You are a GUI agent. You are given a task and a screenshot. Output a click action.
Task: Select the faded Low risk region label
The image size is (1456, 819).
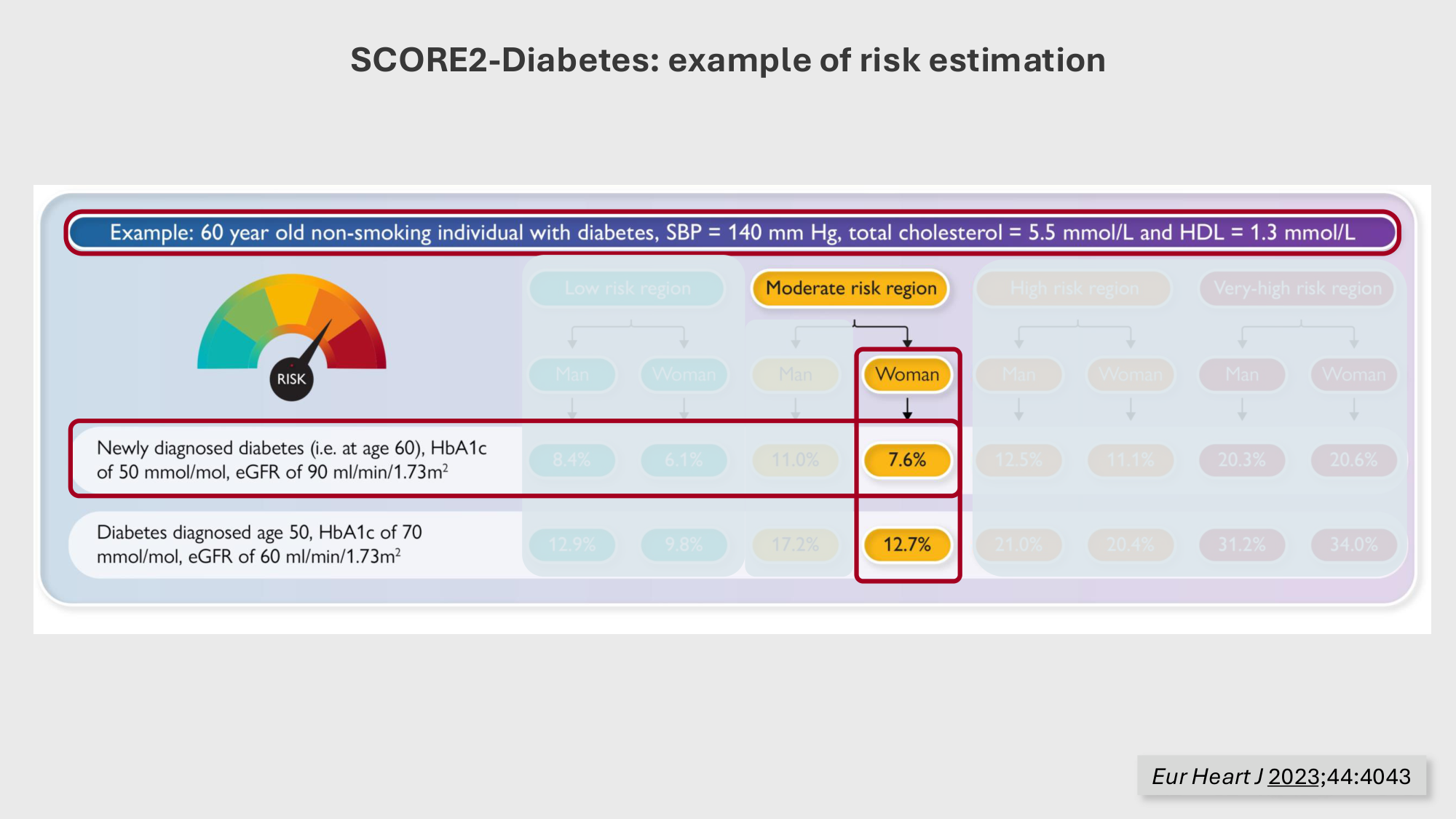coord(628,288)
